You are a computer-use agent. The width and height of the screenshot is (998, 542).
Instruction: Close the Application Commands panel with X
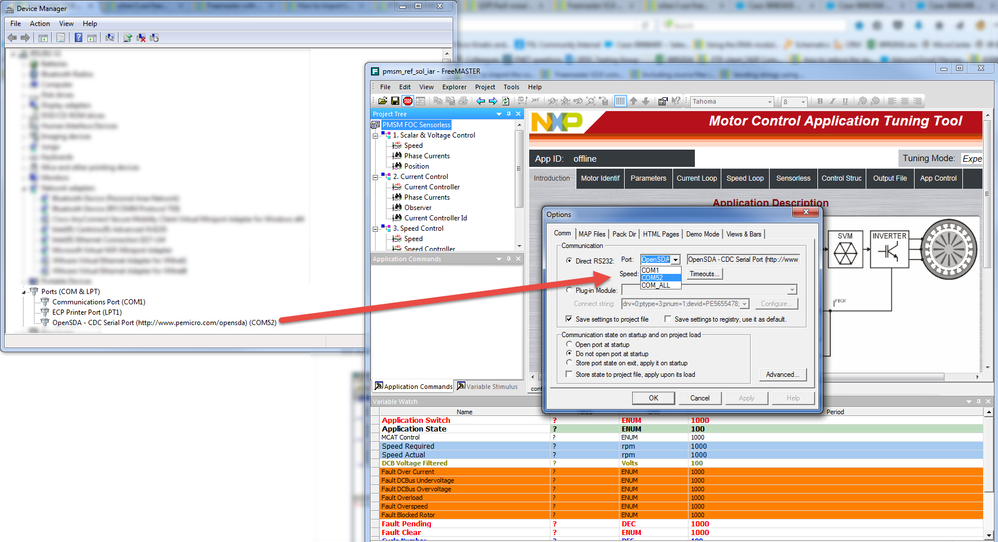518,259
